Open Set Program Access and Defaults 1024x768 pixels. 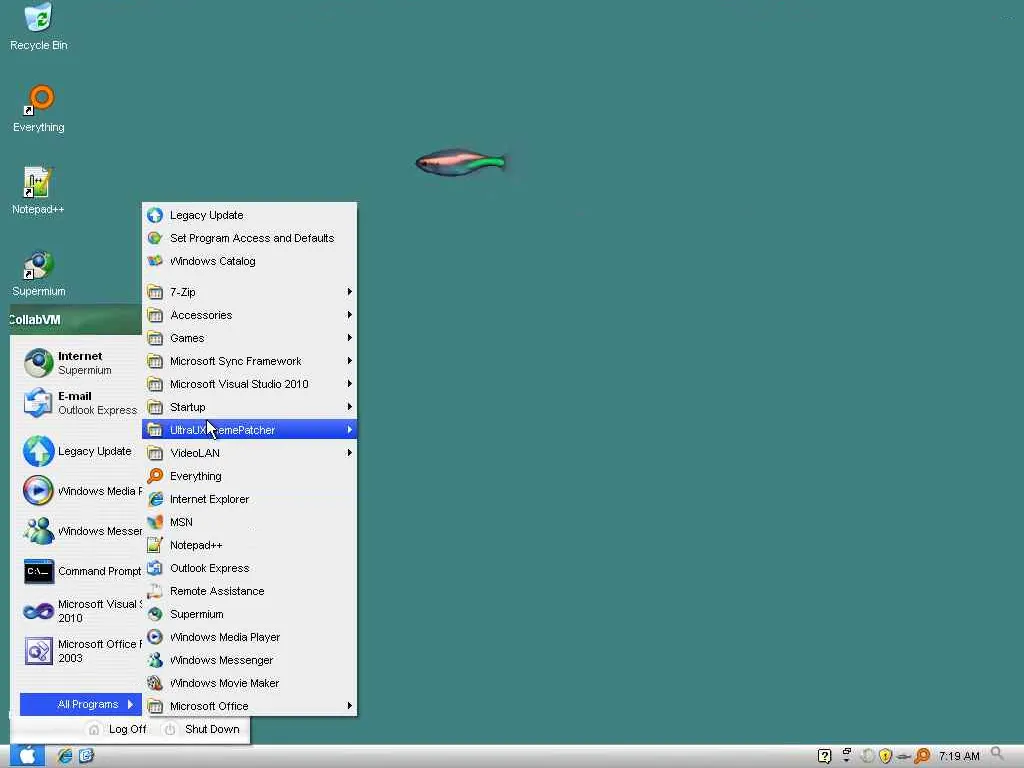pyautogui.click(x=249, y=238)
